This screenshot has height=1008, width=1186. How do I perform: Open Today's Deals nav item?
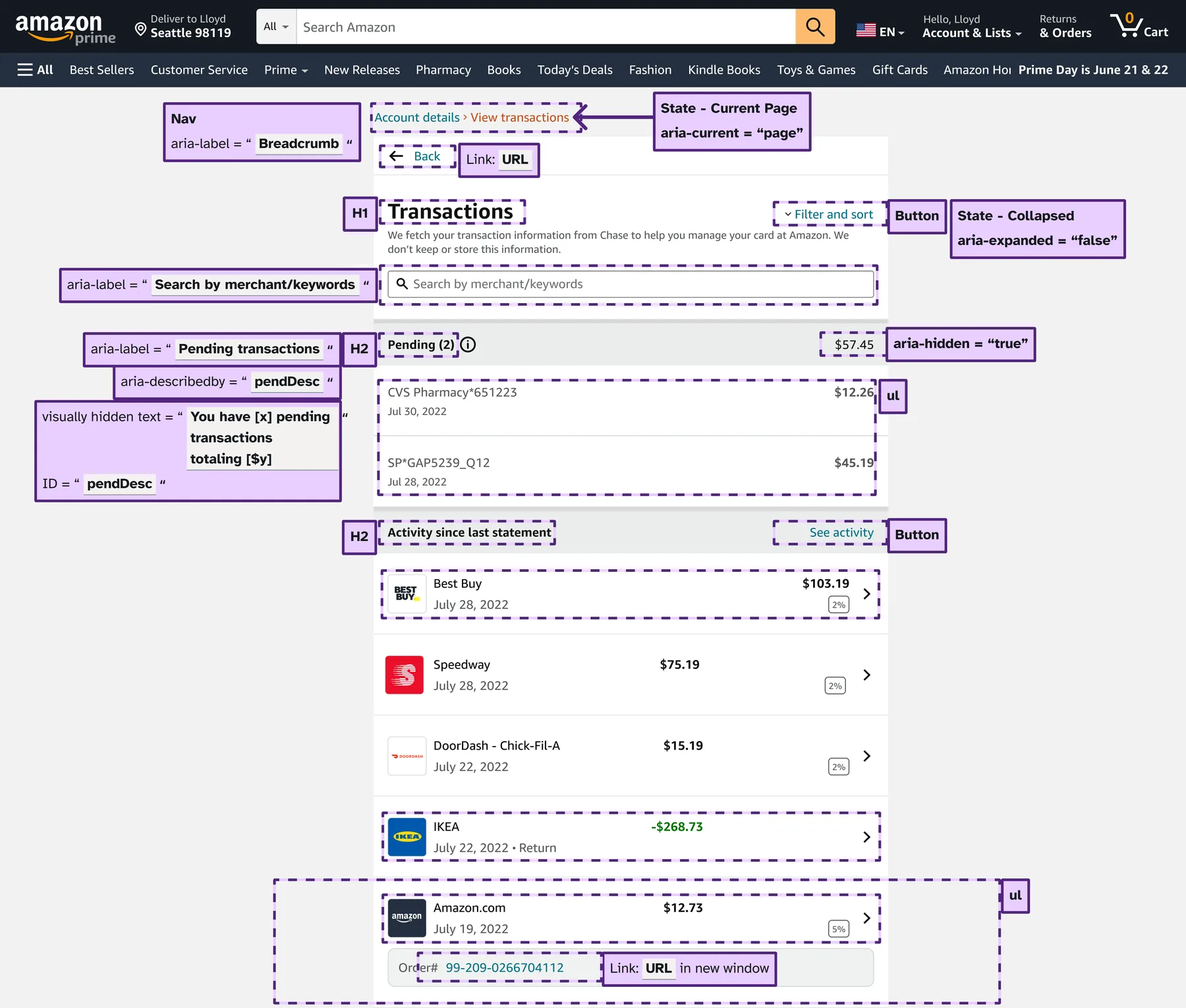pos(575,70)
